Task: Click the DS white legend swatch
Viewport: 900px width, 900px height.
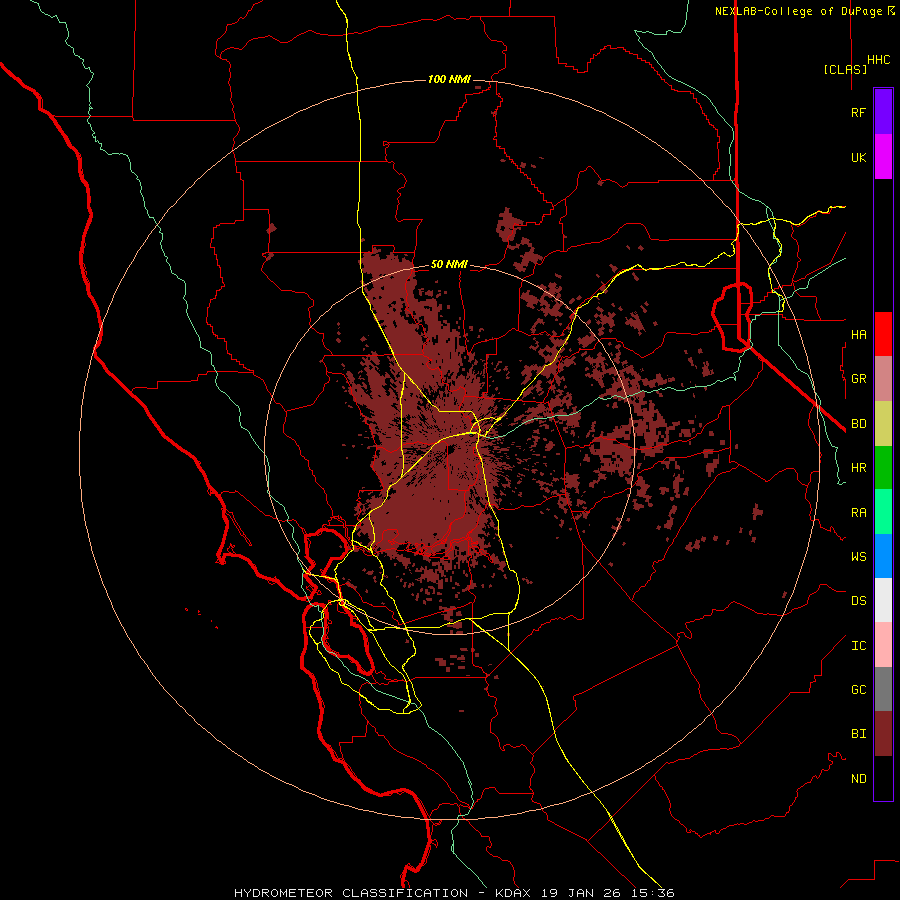Action: (883, 600)
